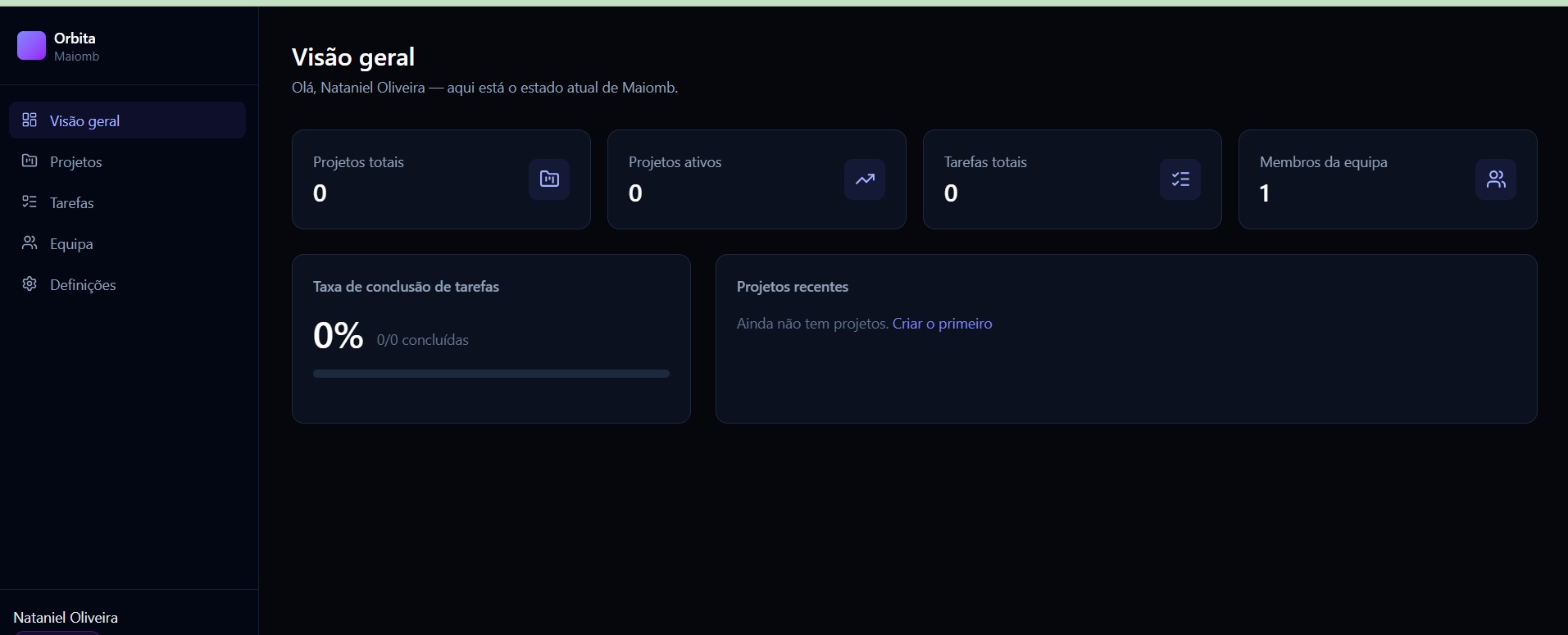The width and height of the screenshot is (1568, 635).
Task: Click the greeting text 'Olá, Nataniel Oliveira'
Action: coord(358,88)
